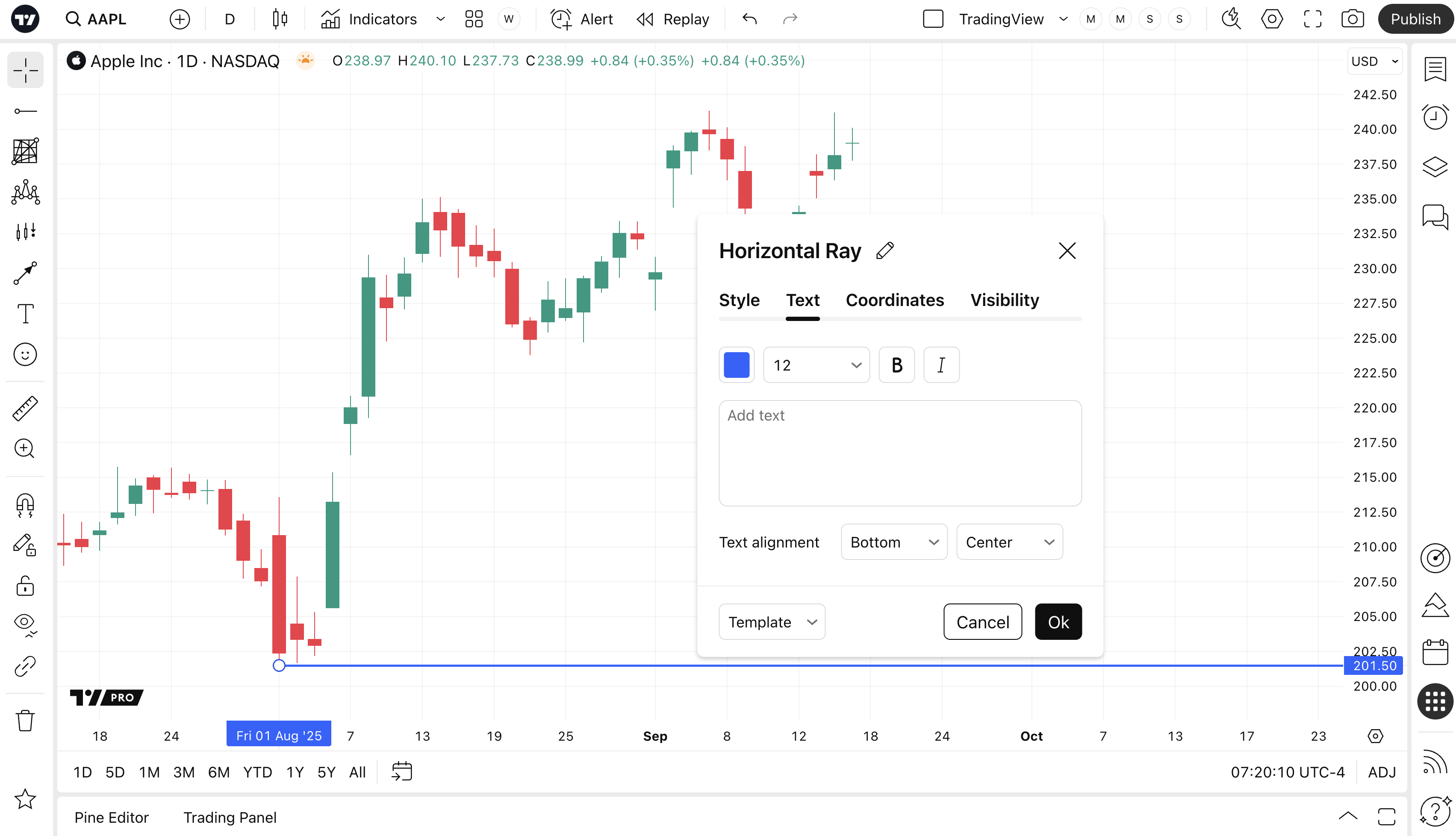Open calendar go-to-date icon

[402, 772]
